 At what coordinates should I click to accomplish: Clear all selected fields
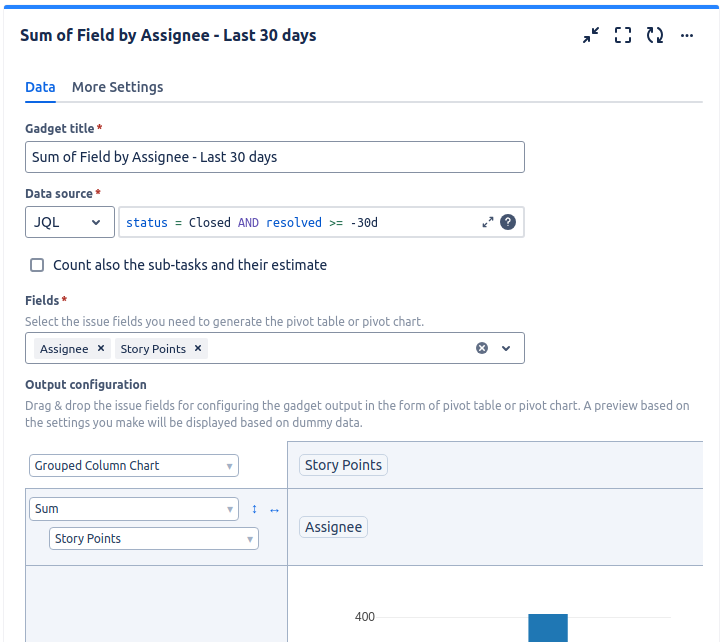482,348
